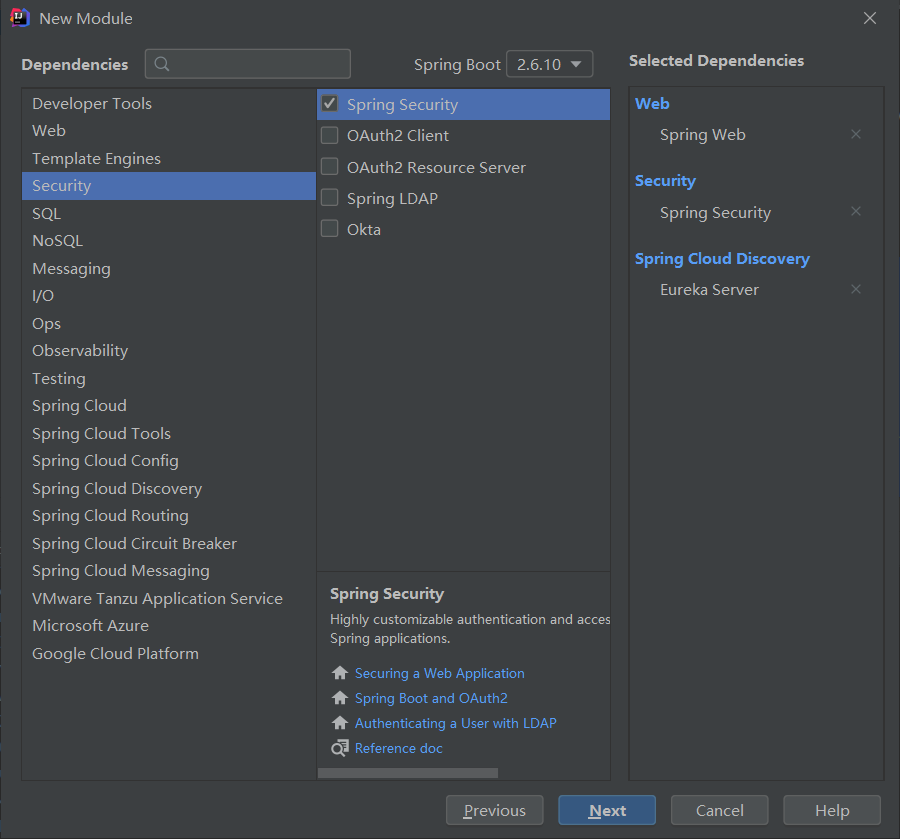900x839 pixels.
Task: Switch to the SQL category
Action: pyautogui.click(x=169, y=213)
